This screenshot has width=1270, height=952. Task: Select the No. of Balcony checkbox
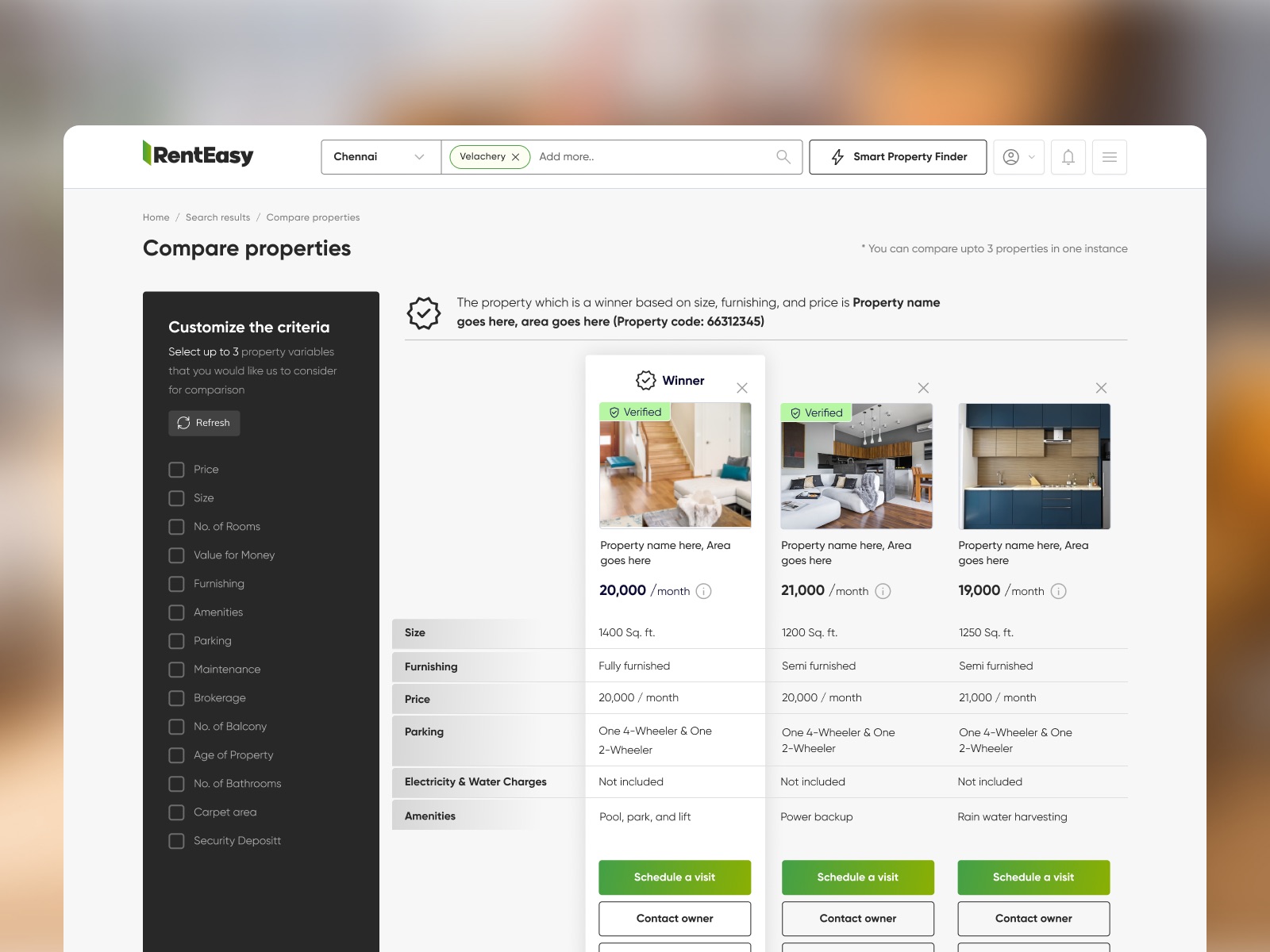click(176, 727)
